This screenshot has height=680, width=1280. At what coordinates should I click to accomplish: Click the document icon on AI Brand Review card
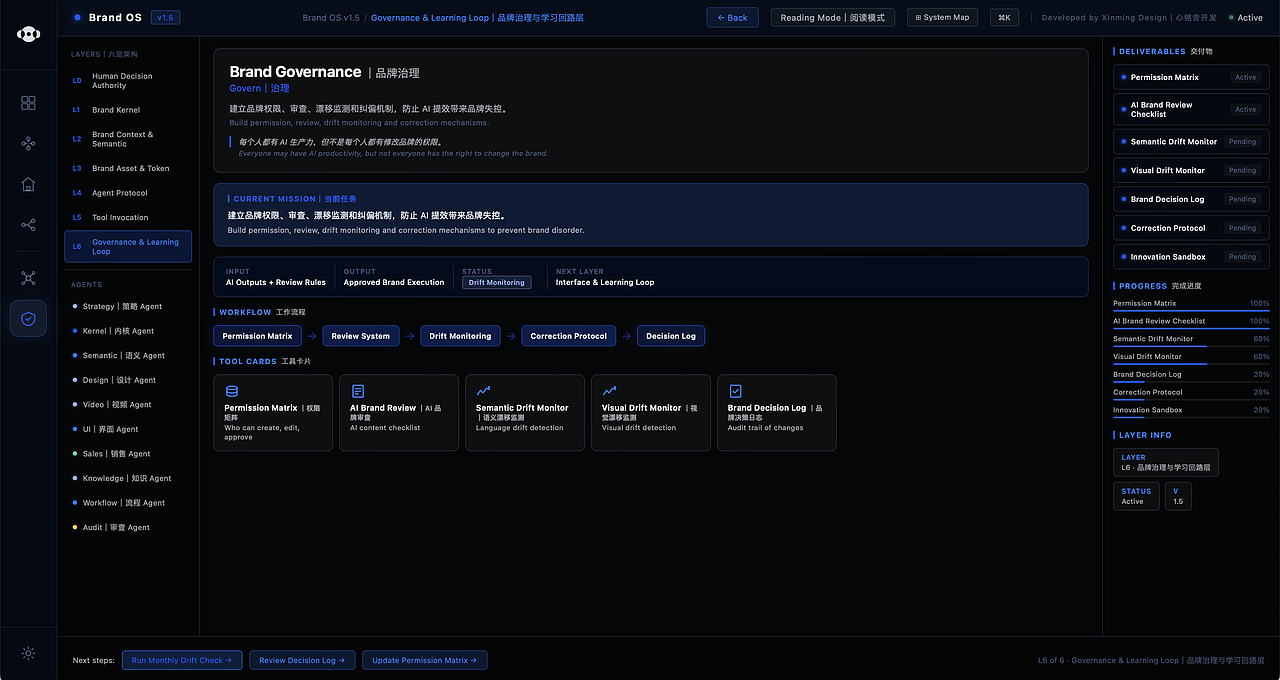[358, 392]
